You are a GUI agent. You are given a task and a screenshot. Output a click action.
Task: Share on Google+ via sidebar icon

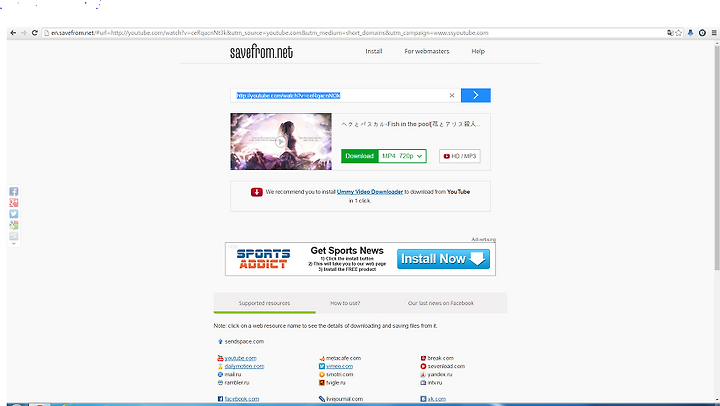point(14,203)
